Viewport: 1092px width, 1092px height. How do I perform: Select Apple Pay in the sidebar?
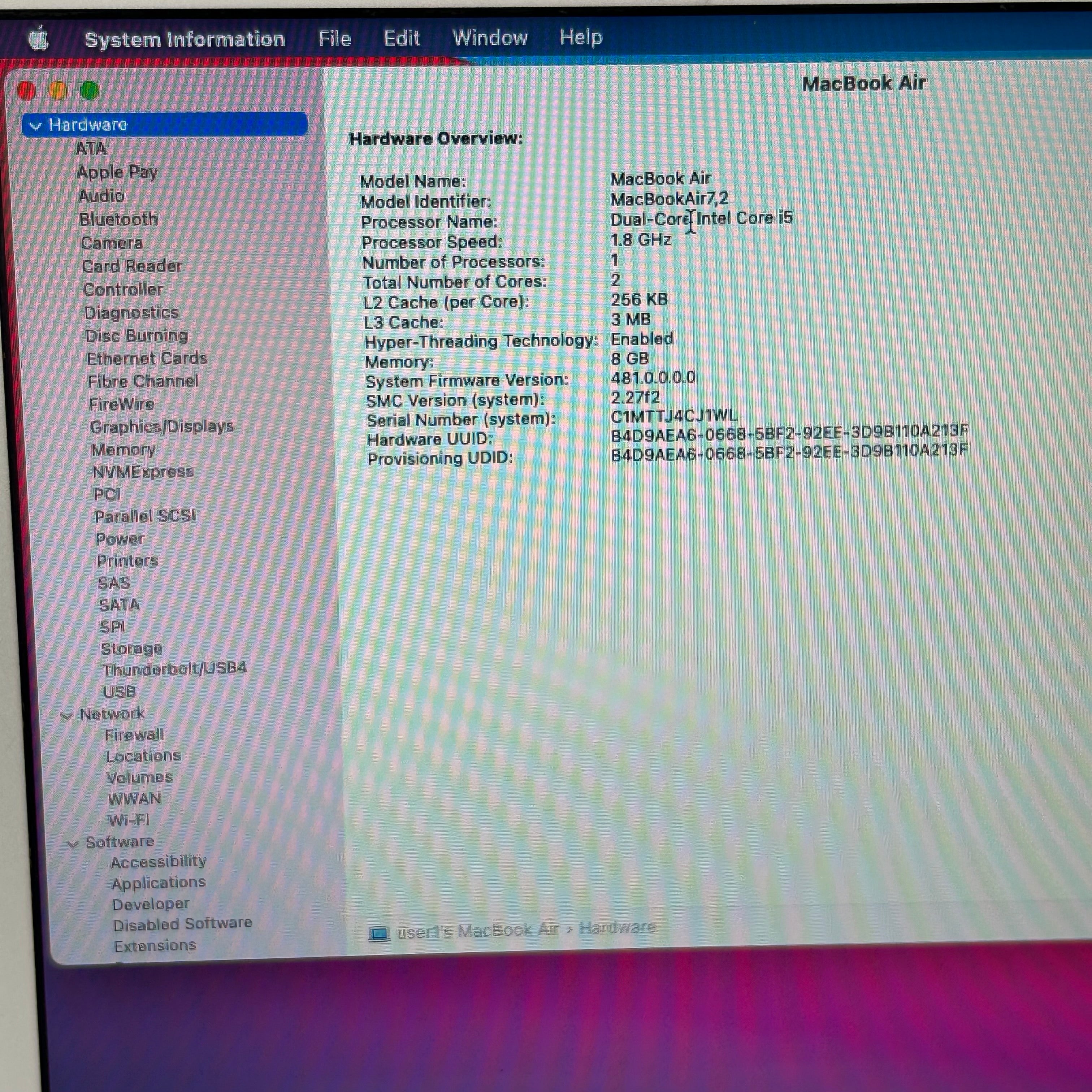[x=117, y=172]
